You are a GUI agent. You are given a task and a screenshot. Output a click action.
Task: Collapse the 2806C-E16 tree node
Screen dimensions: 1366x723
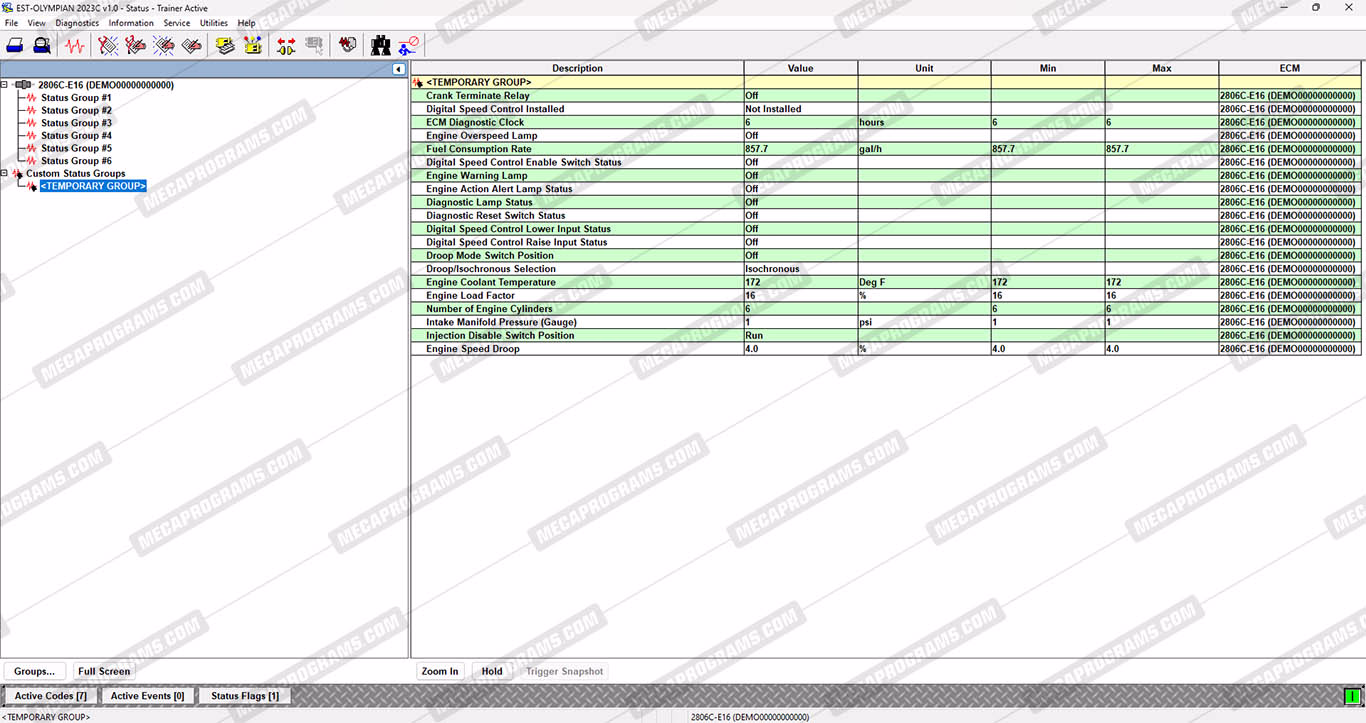[5, 85]
